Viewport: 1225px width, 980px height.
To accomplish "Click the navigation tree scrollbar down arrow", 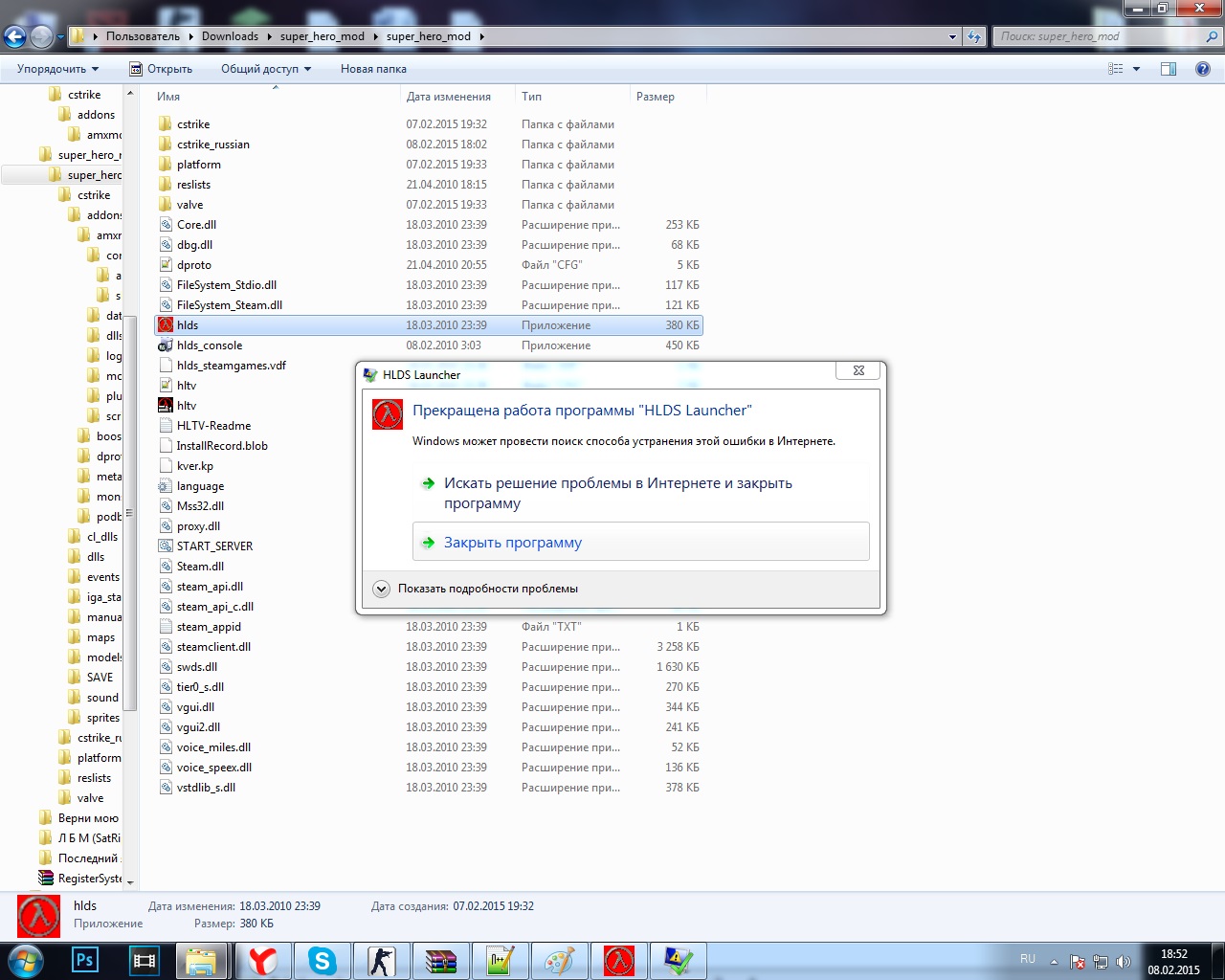I will tap(130, 882).
